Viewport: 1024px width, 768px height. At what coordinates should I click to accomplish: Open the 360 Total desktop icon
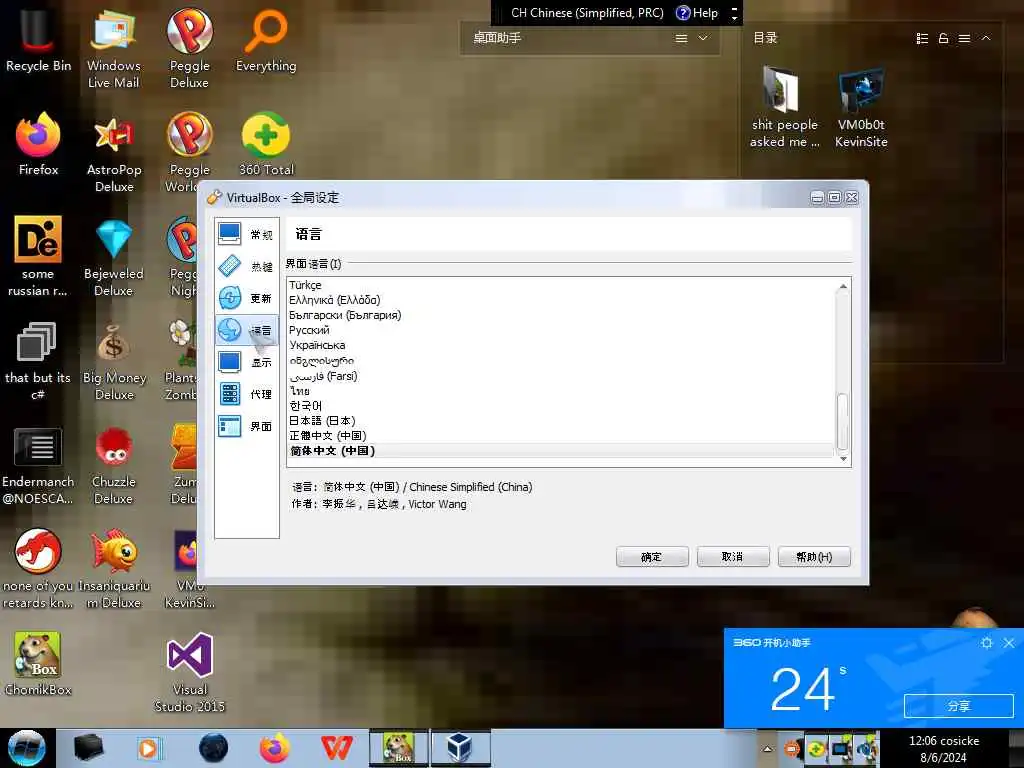[x=266, y=144]
